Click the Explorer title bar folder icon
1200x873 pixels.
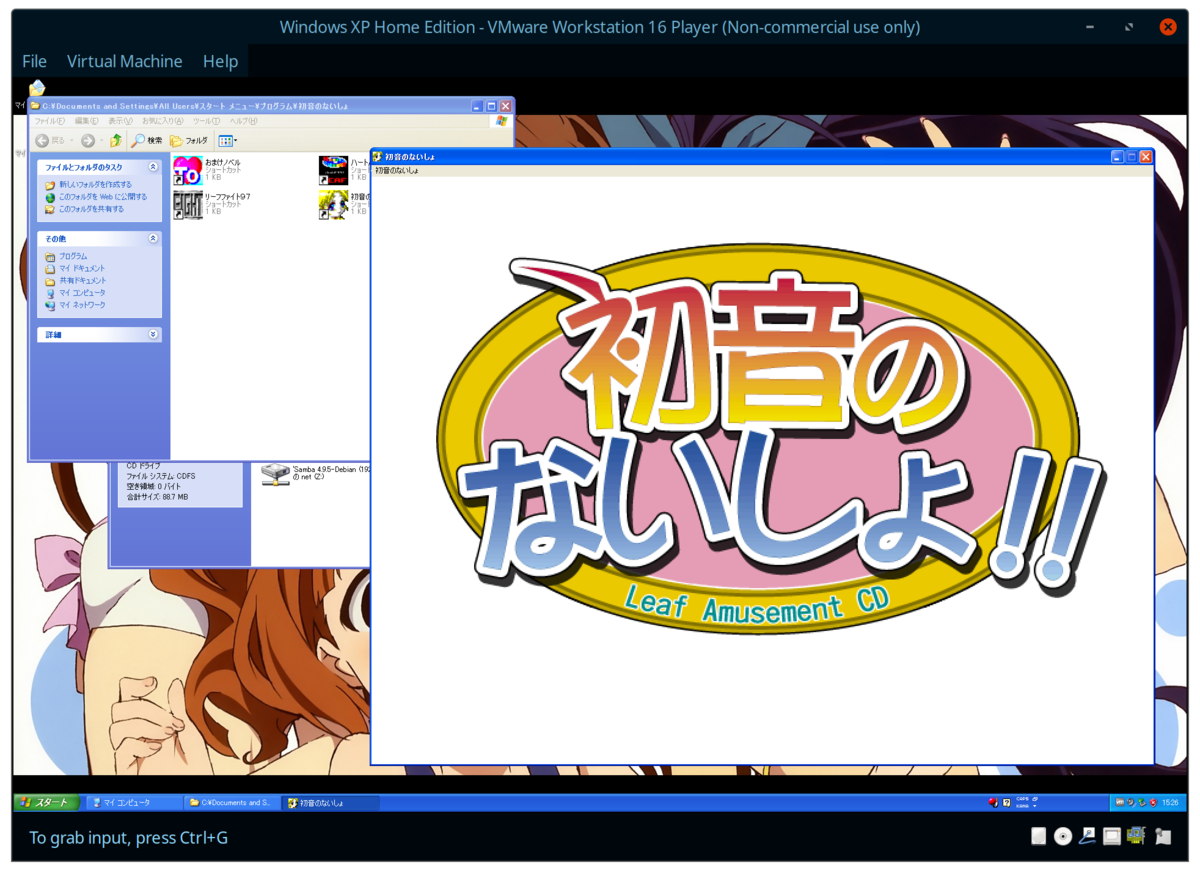(35, 105)
